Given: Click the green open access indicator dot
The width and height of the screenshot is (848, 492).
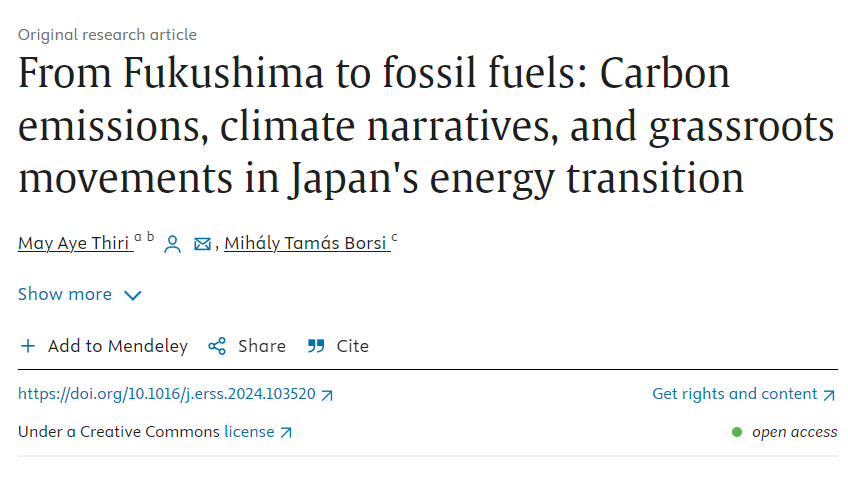Looking at the screenshot, I should click(737, 432).
